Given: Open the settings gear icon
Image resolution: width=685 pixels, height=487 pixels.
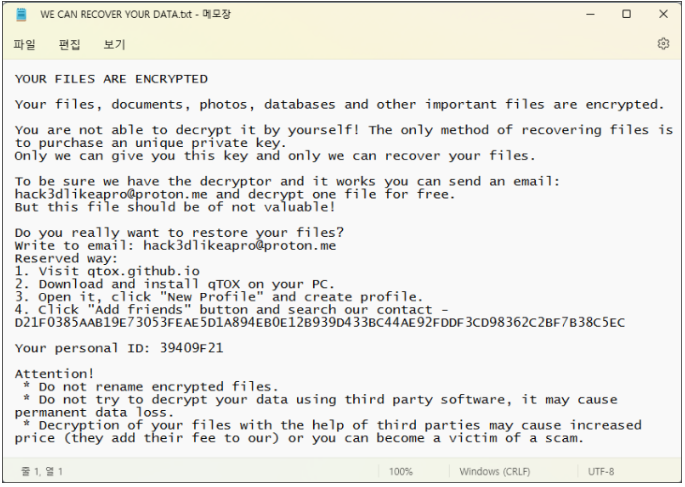Looking at the screenshot, I should click(663, 44).
